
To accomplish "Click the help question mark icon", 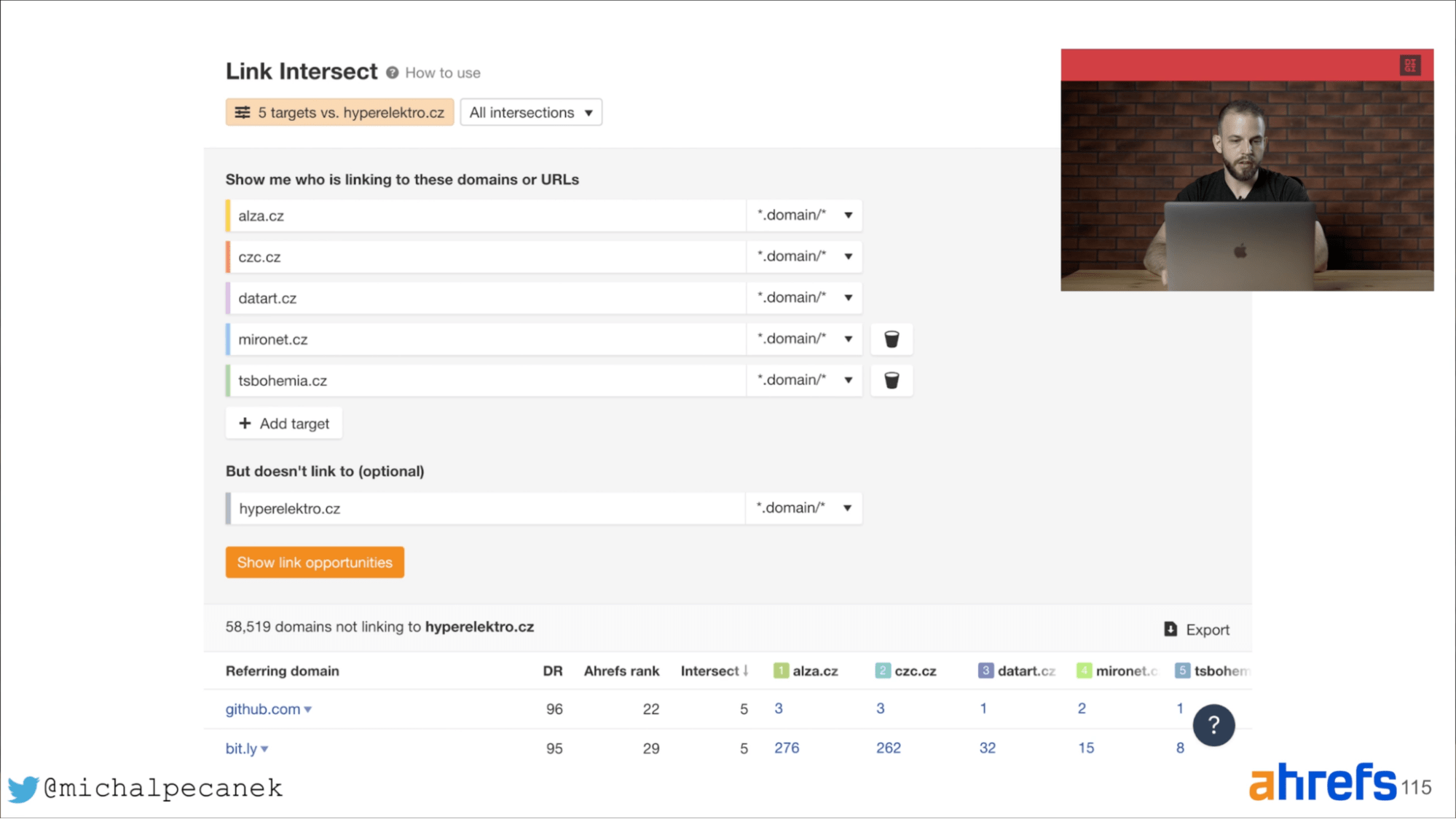I will [x=1214, y=725].
